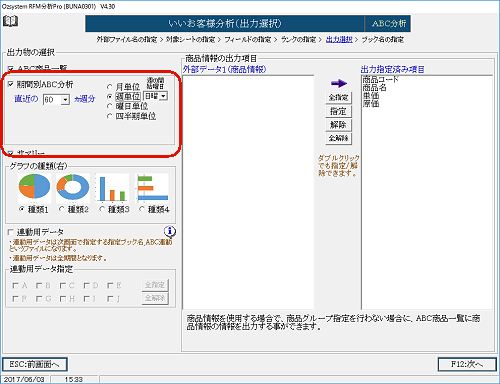Viewport: 500px width, 384px height.
Task: Toggle the disabled checkbox D
Action: pyautogui.click(x=87, y=285)
